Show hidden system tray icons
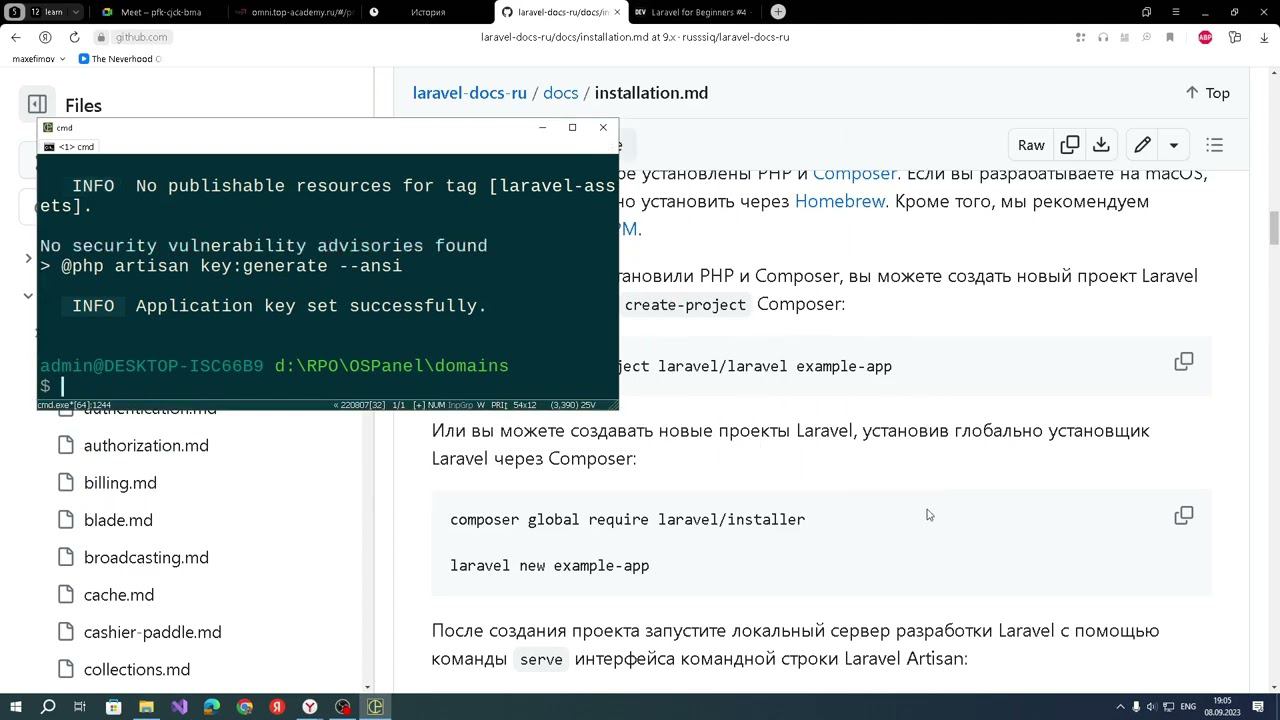 [x=1120, y=707]
